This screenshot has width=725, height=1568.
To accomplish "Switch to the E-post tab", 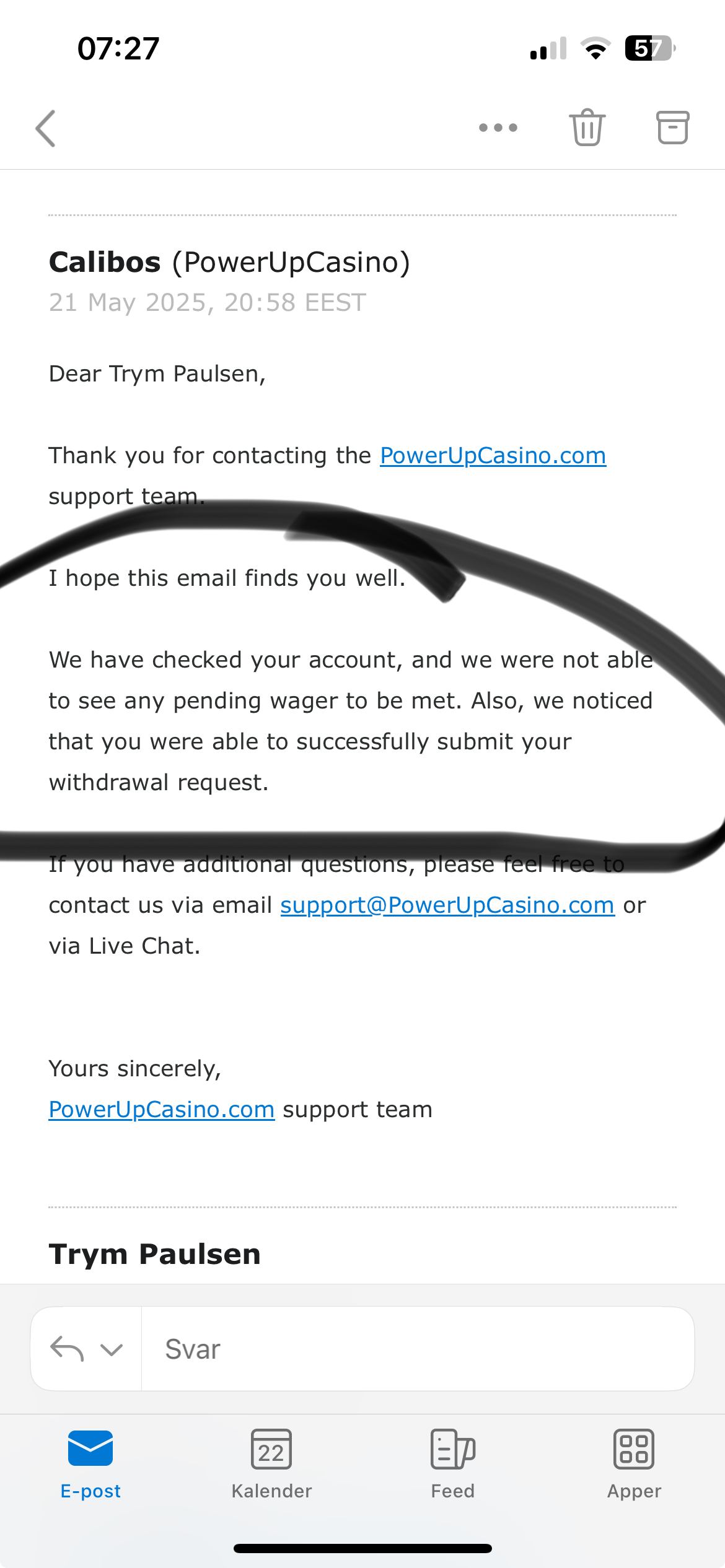I will [90, 1464].
